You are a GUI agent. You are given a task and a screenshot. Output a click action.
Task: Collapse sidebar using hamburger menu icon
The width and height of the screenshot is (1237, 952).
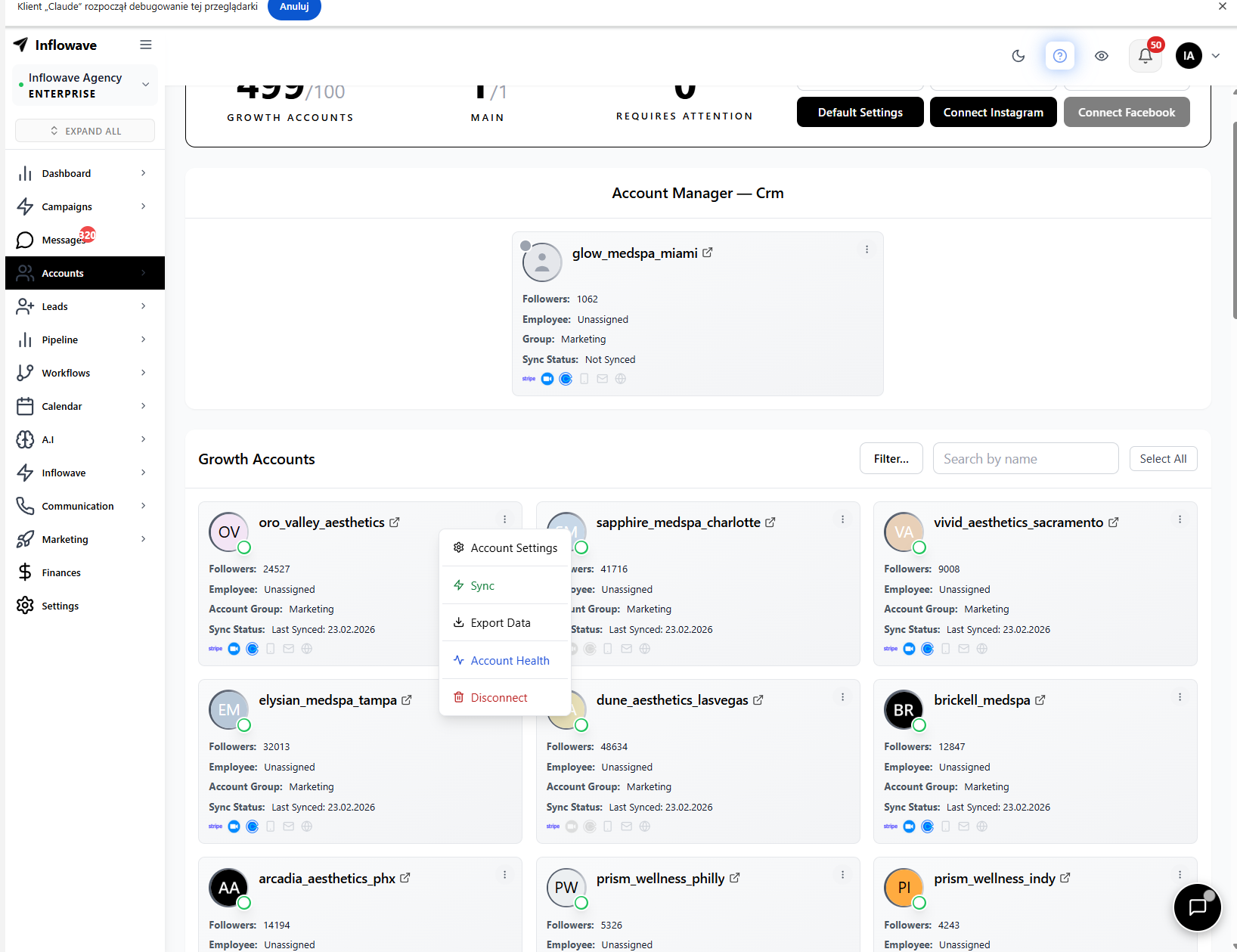point(146,45)
